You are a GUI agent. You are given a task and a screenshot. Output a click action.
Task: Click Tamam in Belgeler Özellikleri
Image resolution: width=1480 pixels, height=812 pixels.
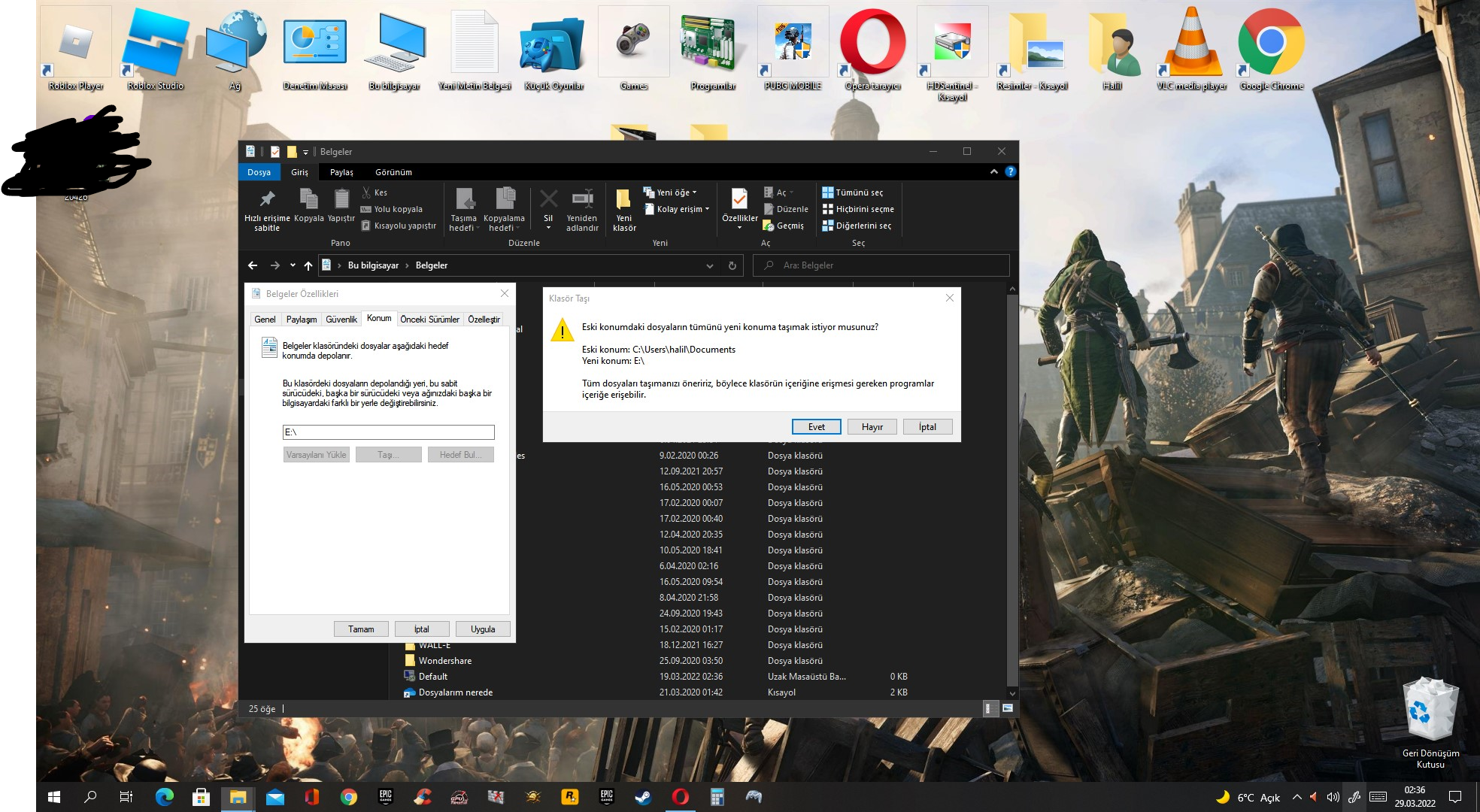(x=361, y=629)
